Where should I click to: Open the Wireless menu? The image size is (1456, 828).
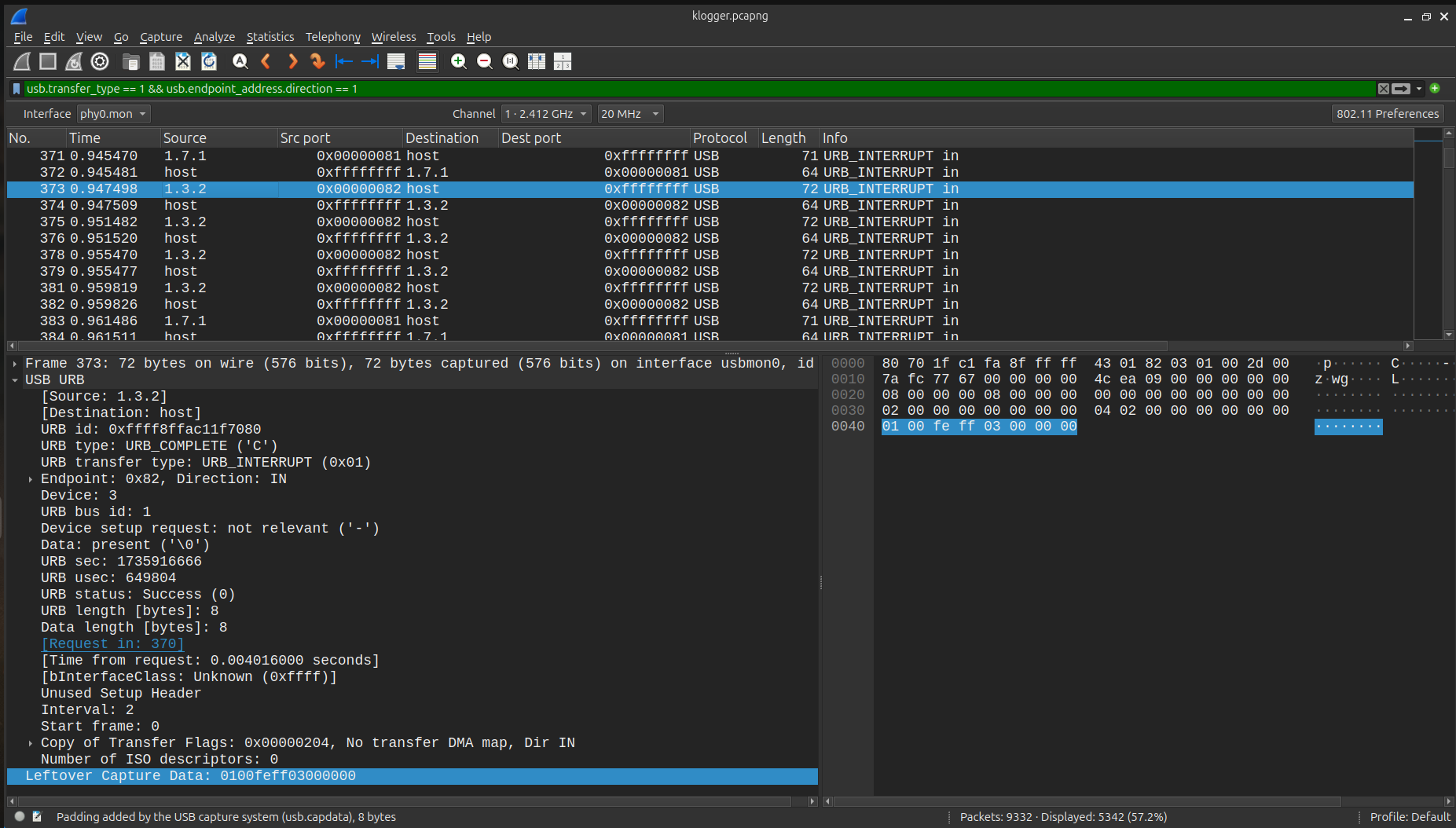(x=394, y=37)
